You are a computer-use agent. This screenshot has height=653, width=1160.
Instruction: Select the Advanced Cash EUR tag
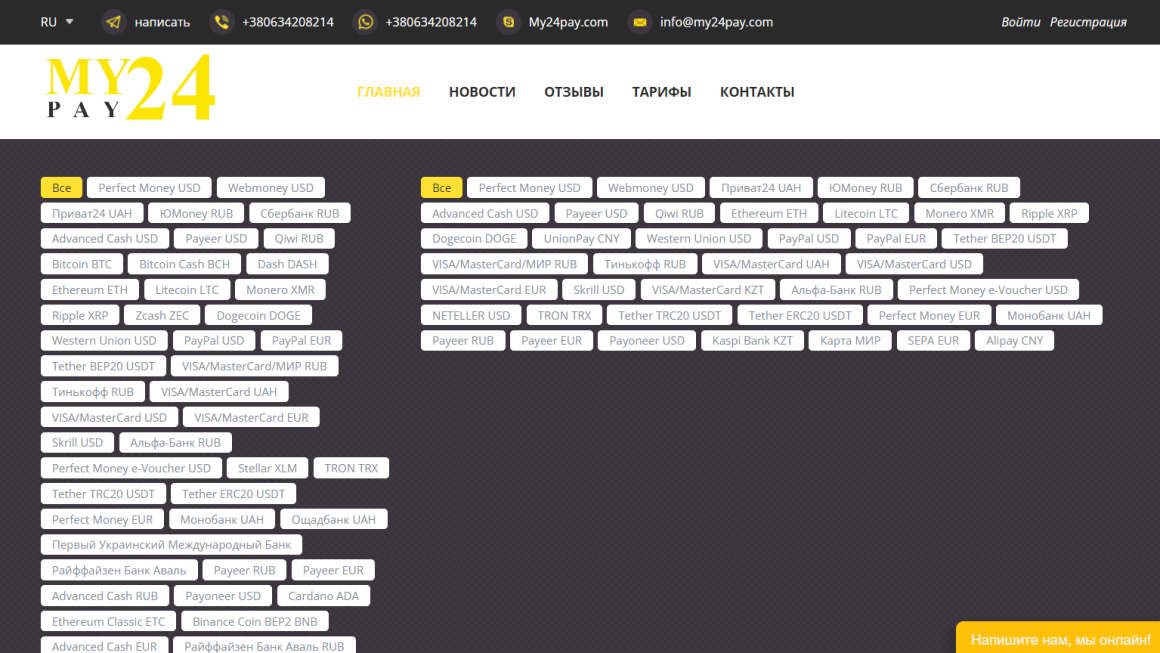point(104,646)
